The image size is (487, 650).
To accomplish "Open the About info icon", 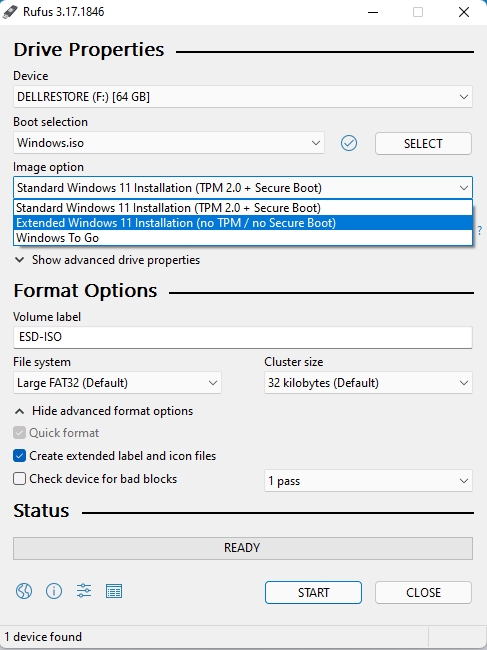I will [54, 591].
